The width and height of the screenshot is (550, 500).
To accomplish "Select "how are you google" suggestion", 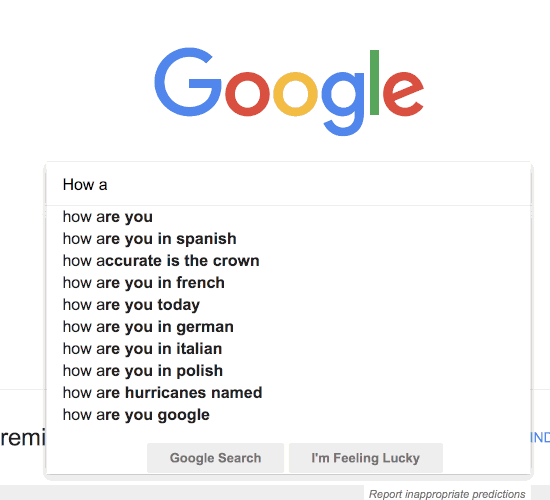I will click(x=288, y=415).
